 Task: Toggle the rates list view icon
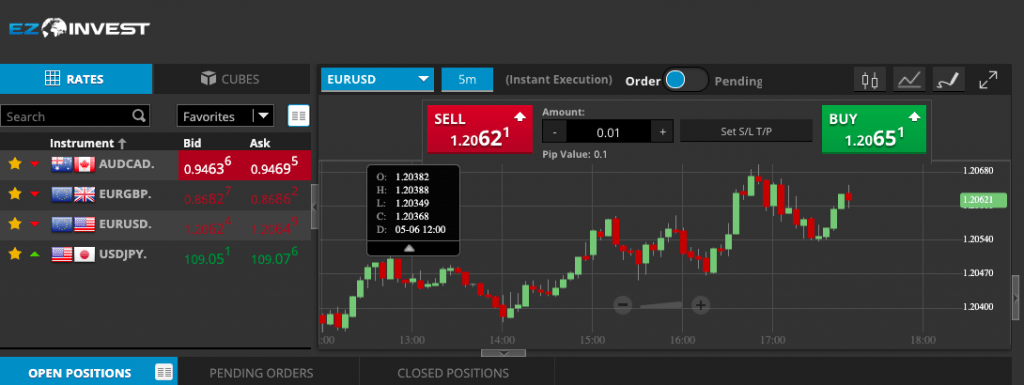coord(298,116)
